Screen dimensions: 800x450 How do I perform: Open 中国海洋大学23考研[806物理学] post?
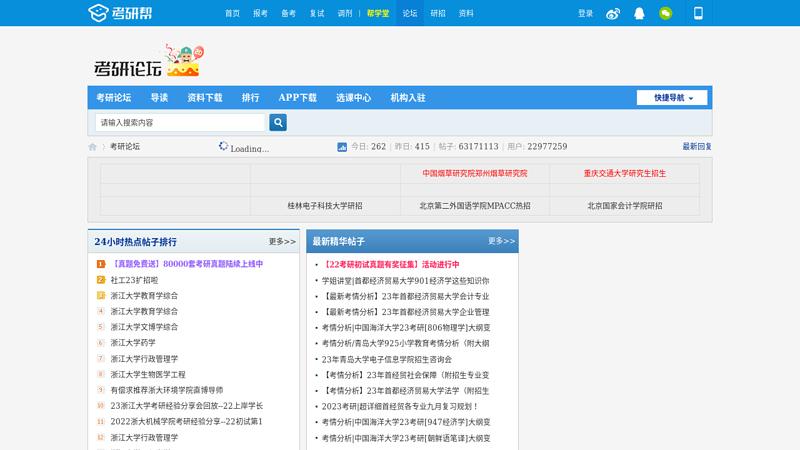pos(406,328)
